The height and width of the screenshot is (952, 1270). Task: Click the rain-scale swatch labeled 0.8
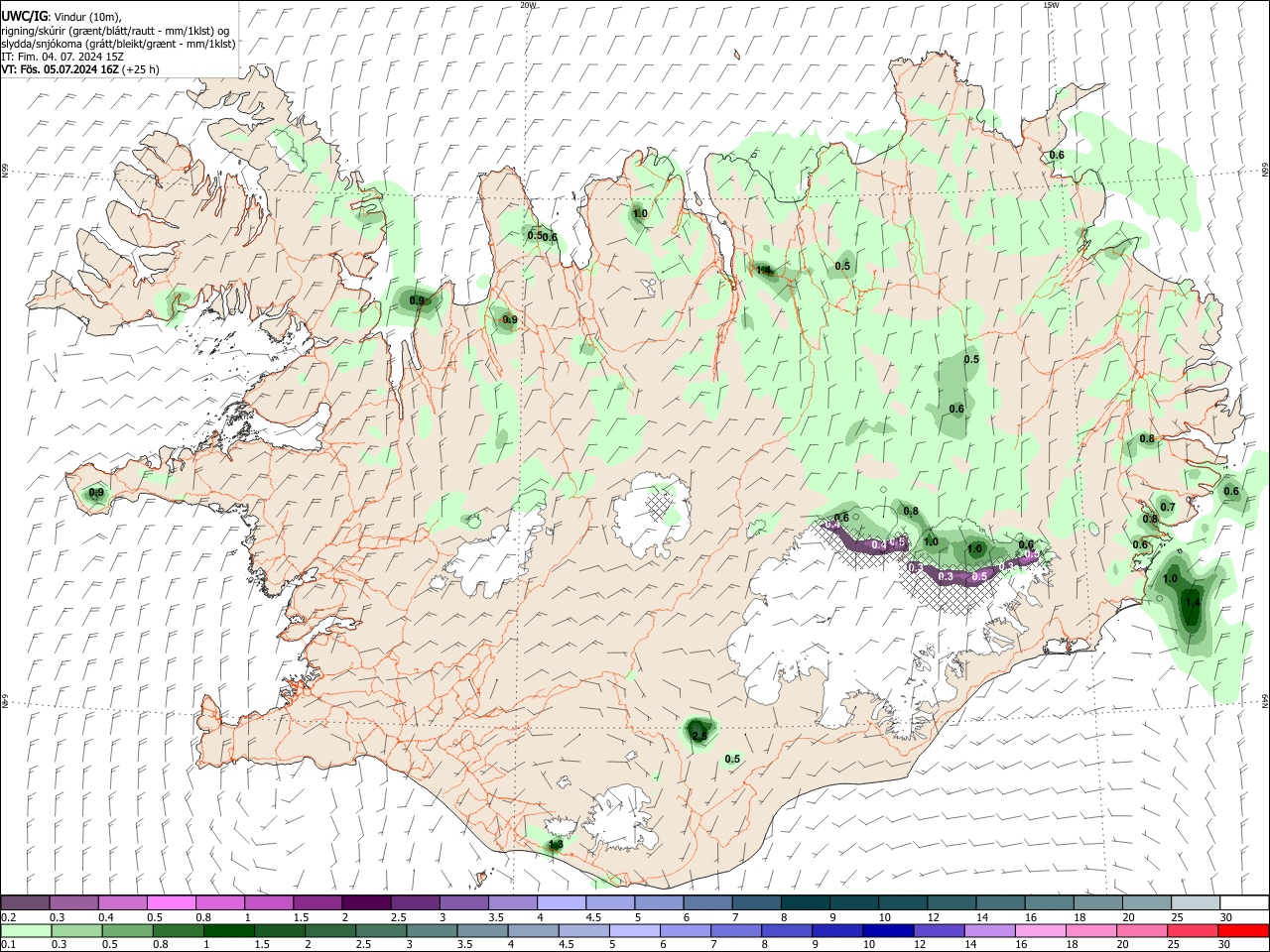tap(178, 930)
